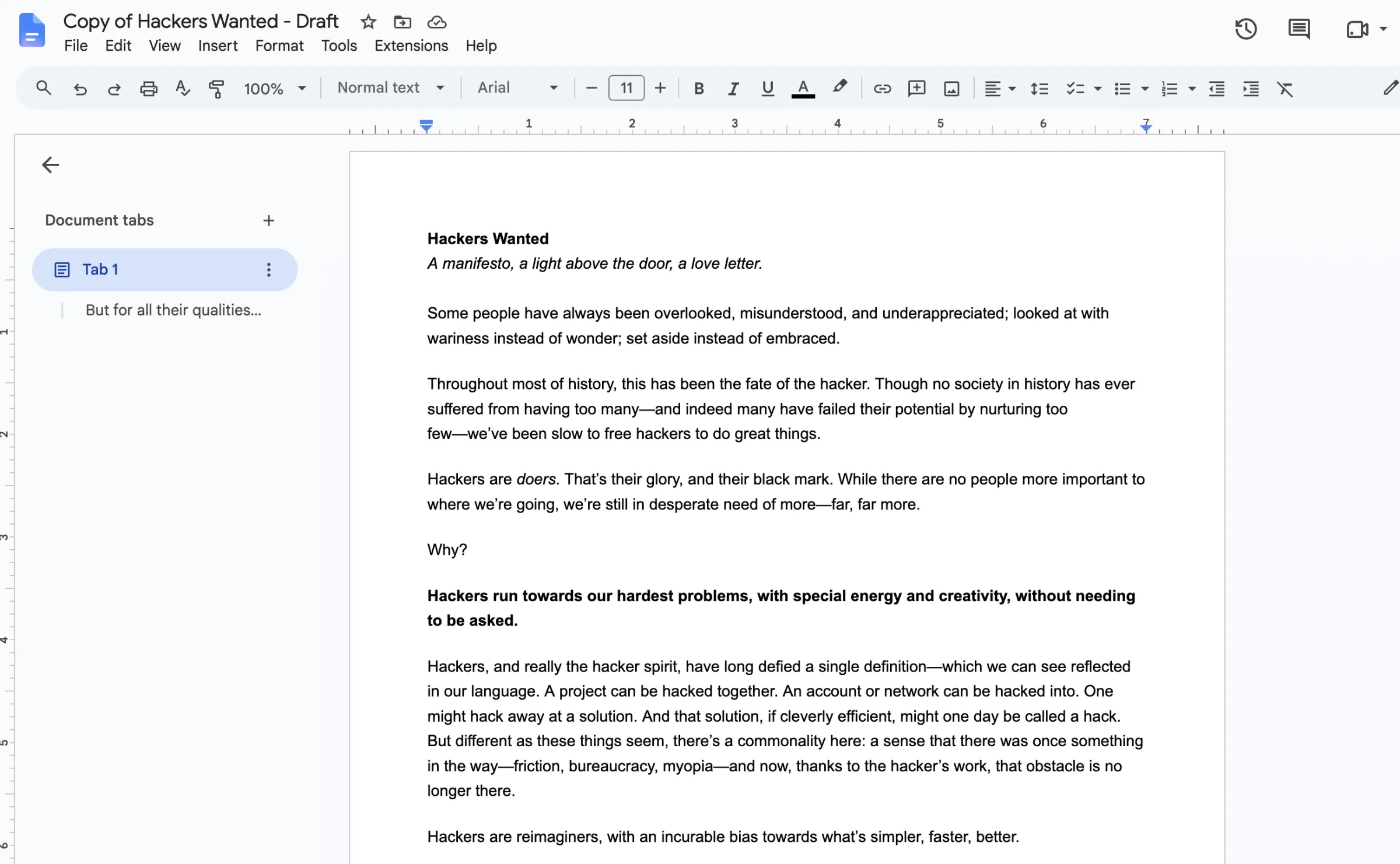This screenshot has height=864, width=1400.
Task: Check the cloud document status
Action: click(x=437, y=22)
